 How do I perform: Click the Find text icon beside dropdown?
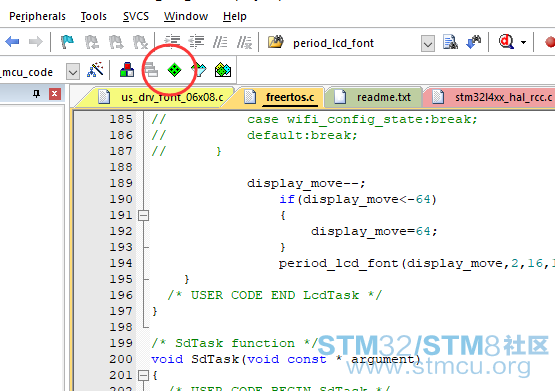(450, 42)
